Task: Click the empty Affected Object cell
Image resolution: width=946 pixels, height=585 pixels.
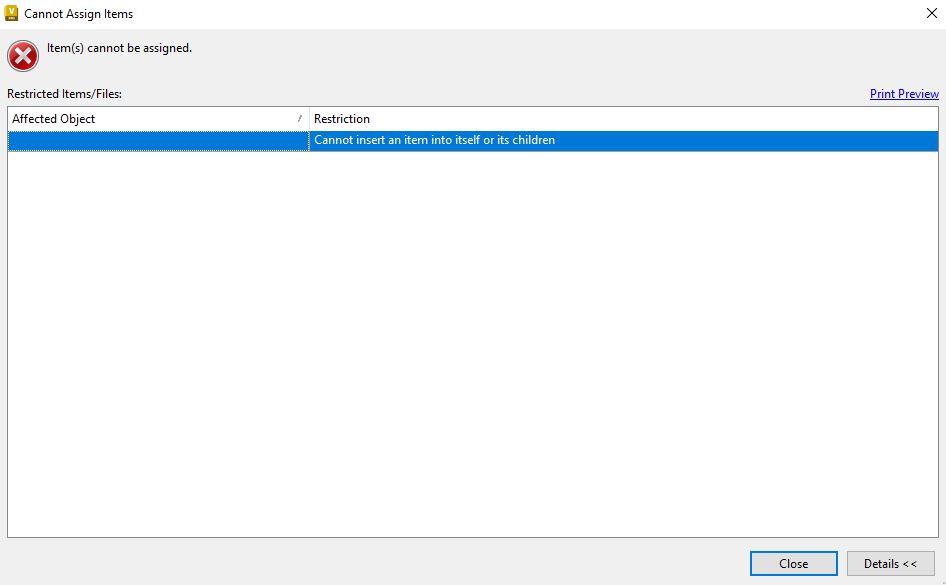Action: coord(150,140)
